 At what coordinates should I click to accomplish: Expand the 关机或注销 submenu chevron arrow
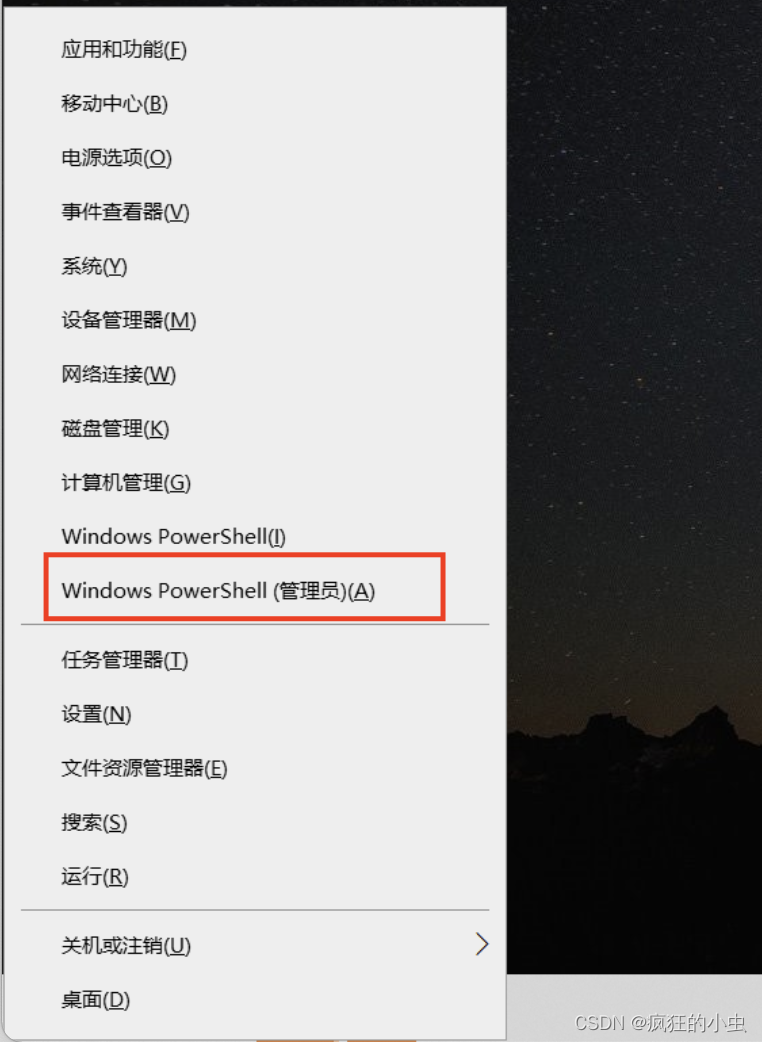tap(482, 944)
